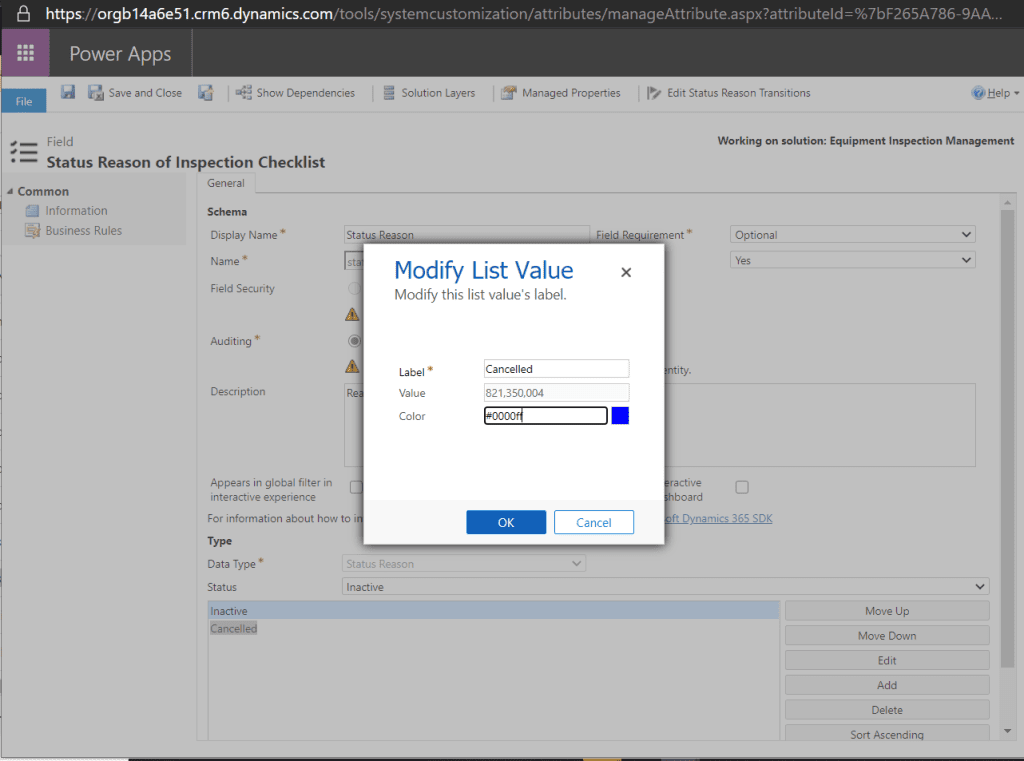Click OK in Modify List Value dialog
Image resolution: width=1024 pixels, height=761 pixels.
(506, 522)
